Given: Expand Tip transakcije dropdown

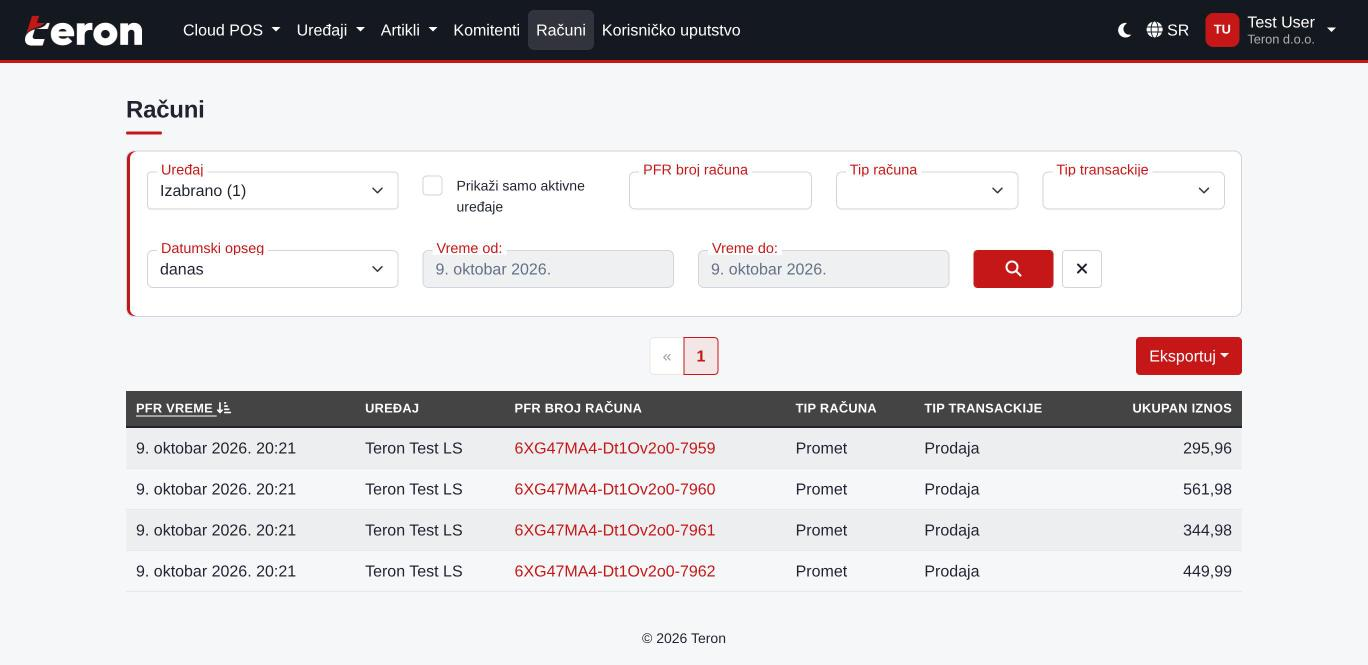Looking at the screenshot, I should pos(1133,191).
